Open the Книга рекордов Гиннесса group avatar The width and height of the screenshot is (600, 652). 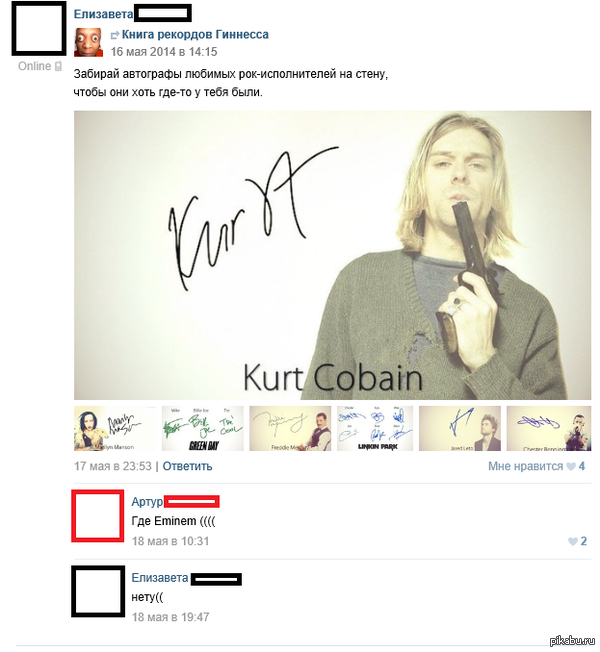pyautogui.click(x=88, y=42)
